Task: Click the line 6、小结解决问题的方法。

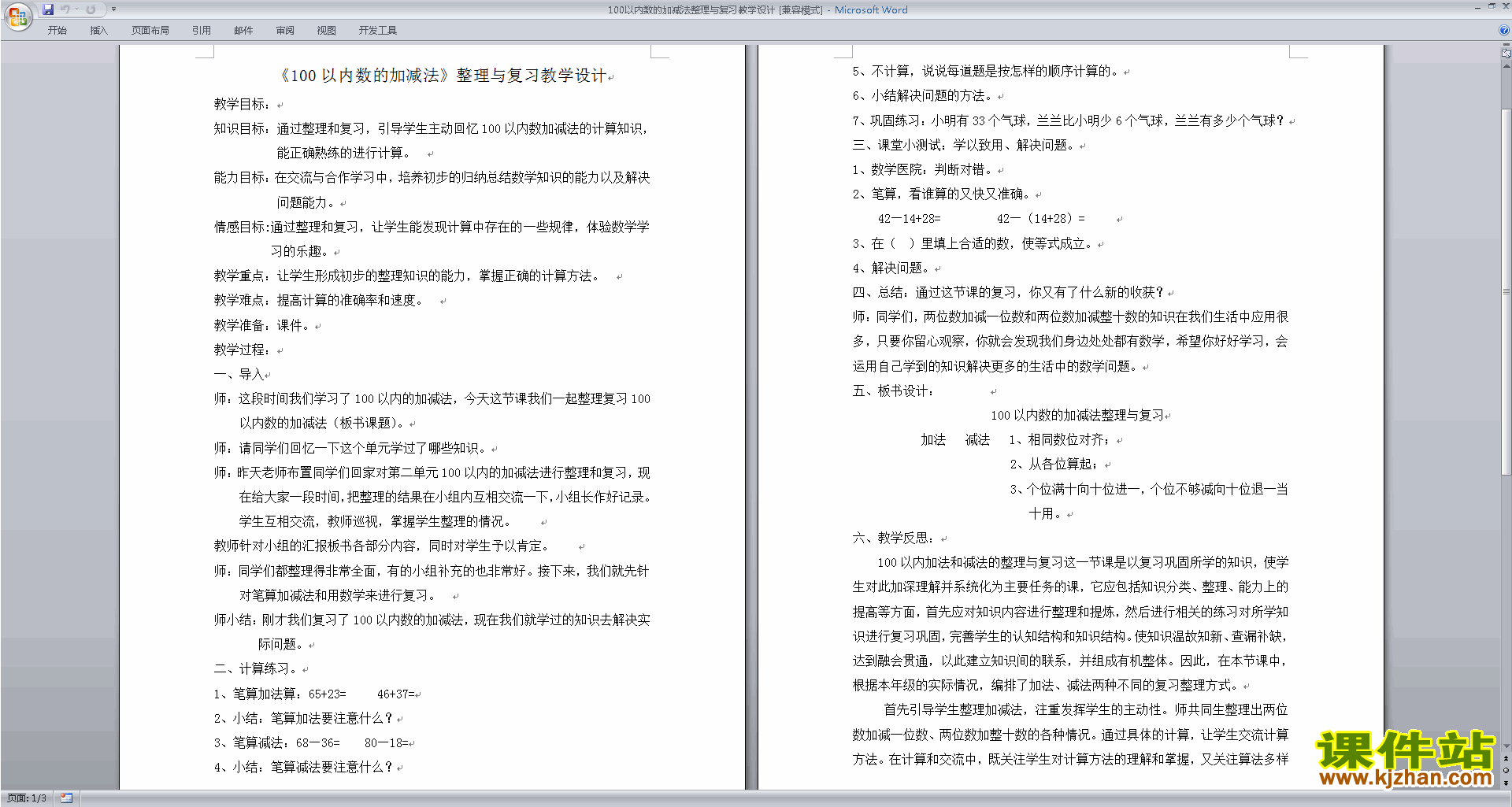Action: [x=924, y=95]
